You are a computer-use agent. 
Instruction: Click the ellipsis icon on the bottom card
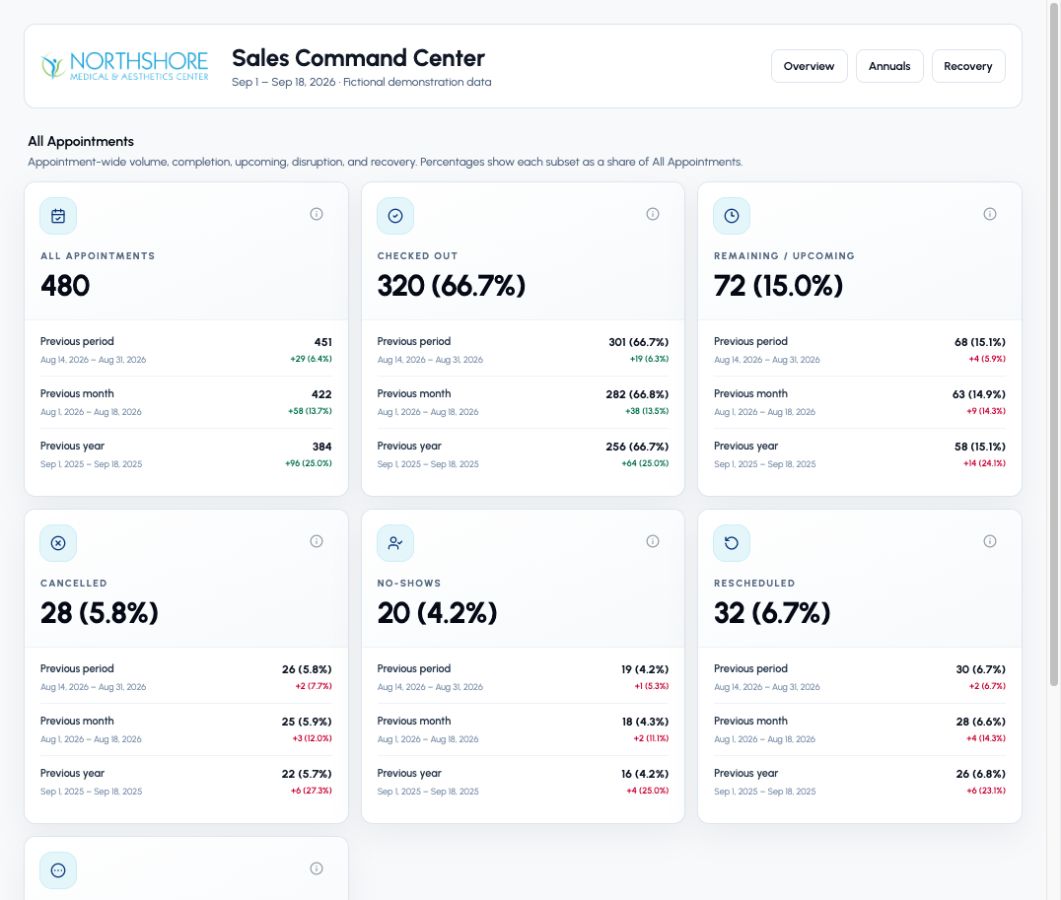click(58, 870)
